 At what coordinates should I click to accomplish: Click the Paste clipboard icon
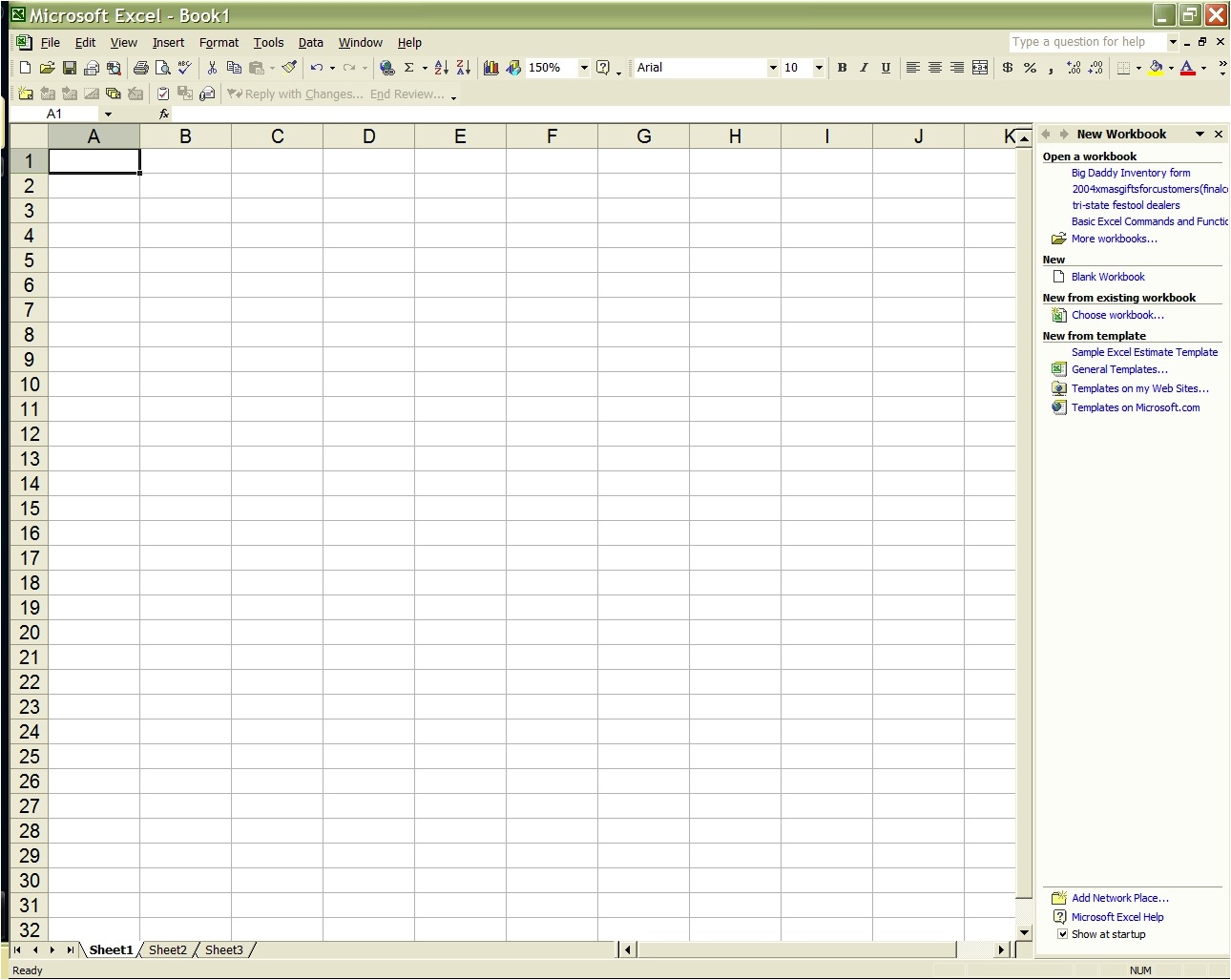[x=256, y=68]
